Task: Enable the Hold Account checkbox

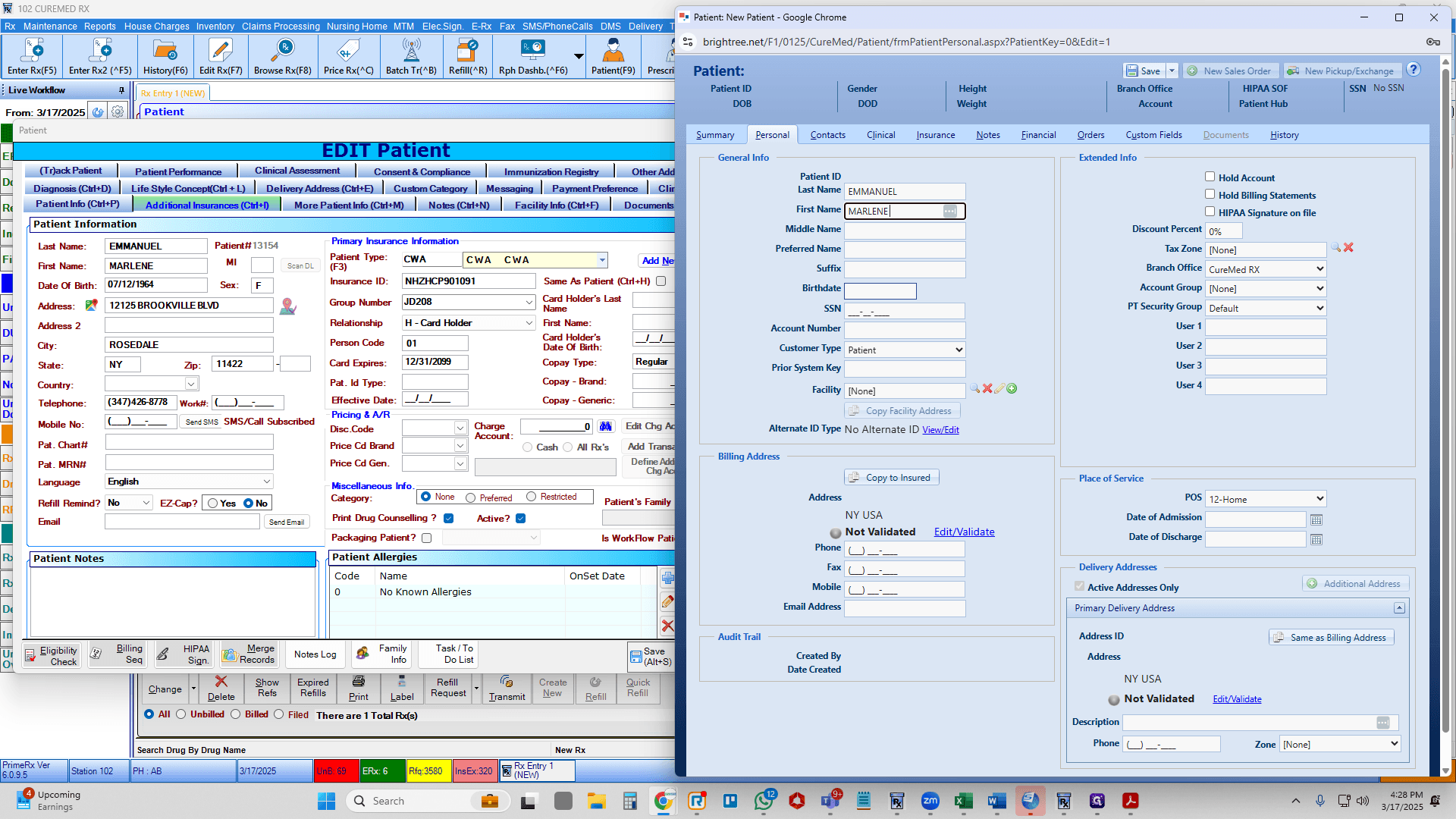Action: (x=1210, y=177)
